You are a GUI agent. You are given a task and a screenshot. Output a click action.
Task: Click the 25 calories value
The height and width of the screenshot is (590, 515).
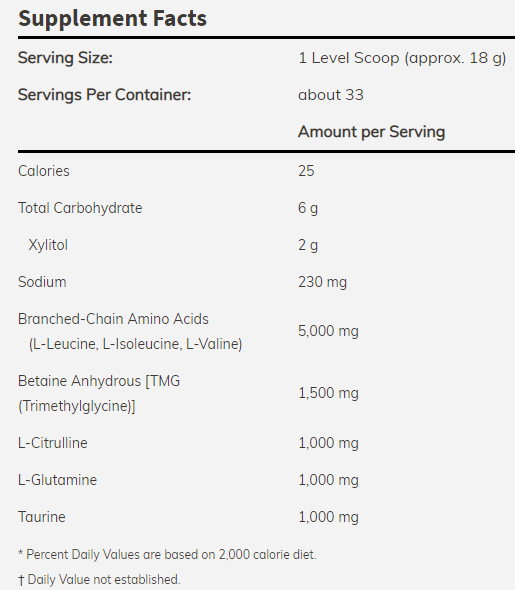coord(306,171)
